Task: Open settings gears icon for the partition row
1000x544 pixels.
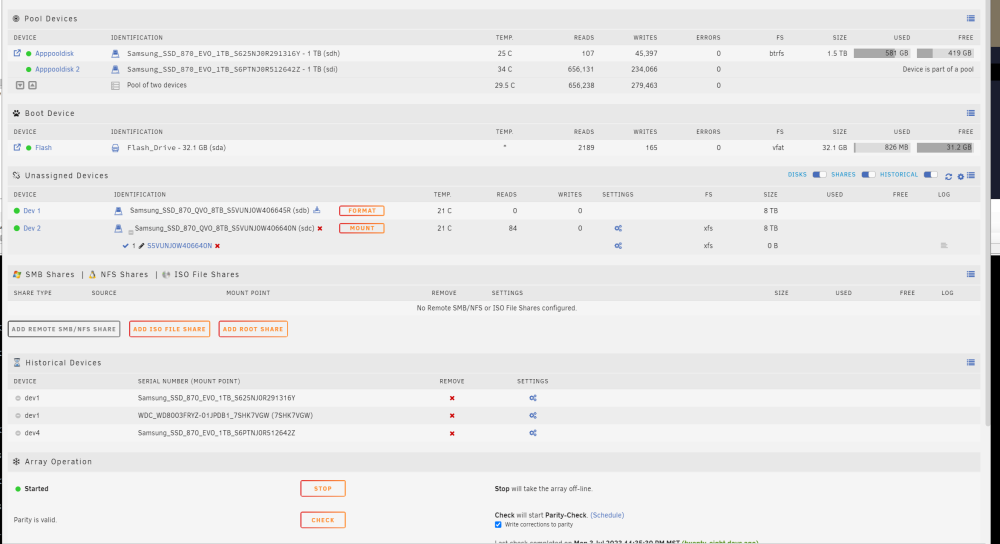Action: click(618, 246)
